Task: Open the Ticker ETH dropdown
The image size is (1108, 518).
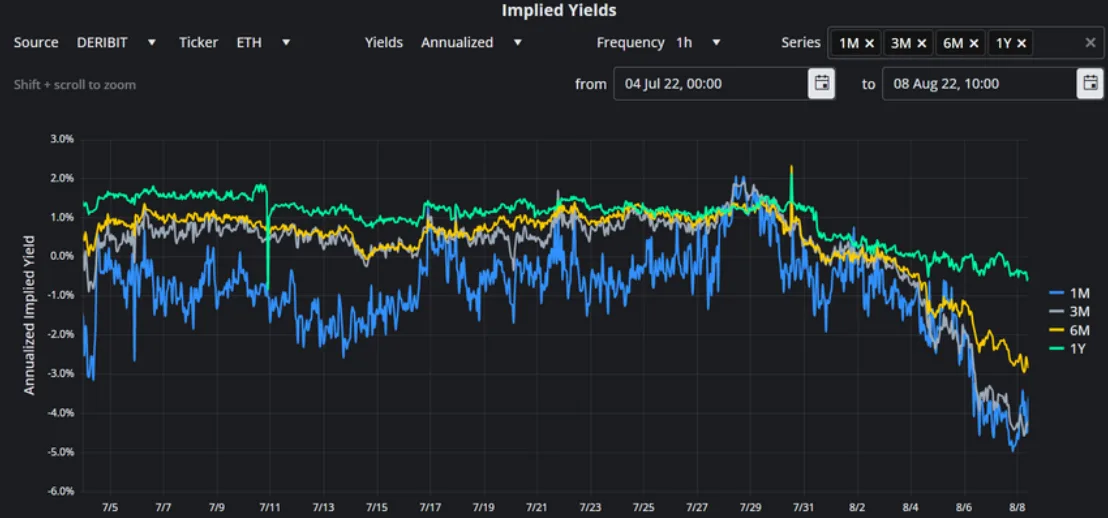Action: (263, 42)
